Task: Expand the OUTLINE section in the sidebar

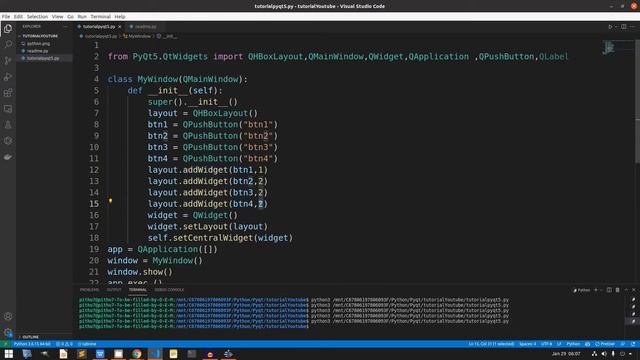Action: click(x=31, y=337)
